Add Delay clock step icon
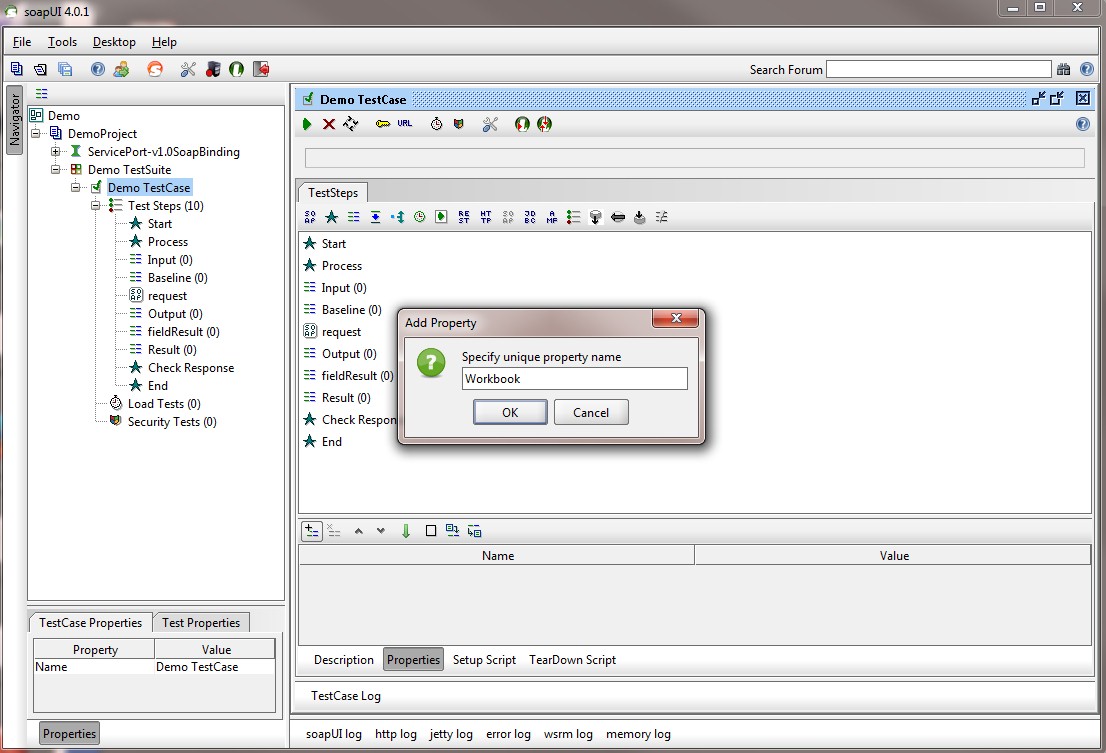This screenshot has height=753, width=1106. pos(420,217)
